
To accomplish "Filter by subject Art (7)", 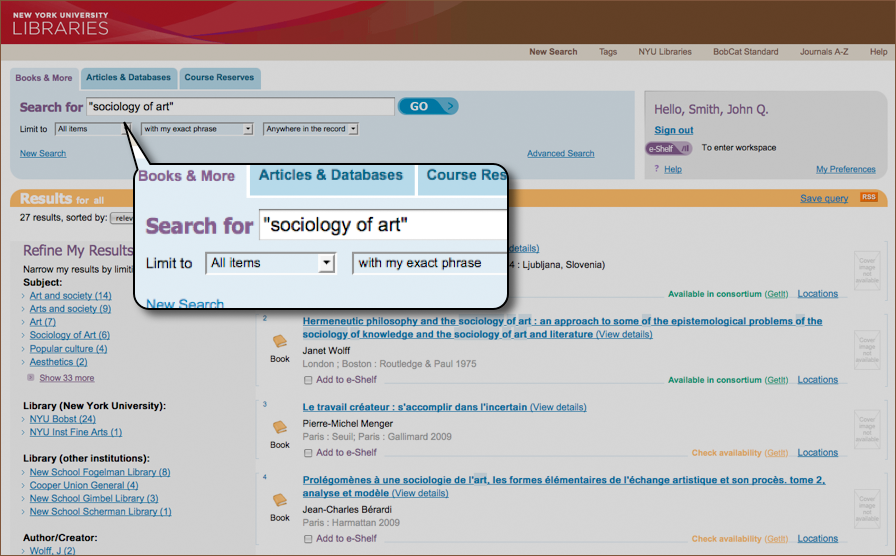I will 42,322.
